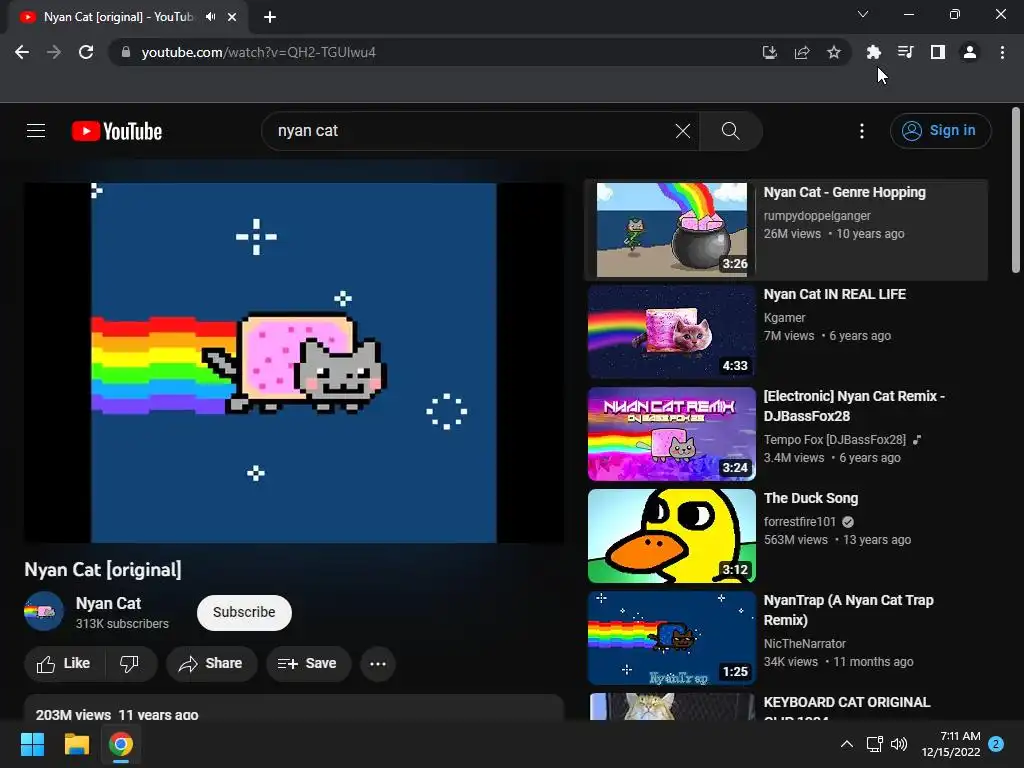The width and height of the screenshot is (1024, 768).
Task: Open File Explorer from taskbar
Action: (x=76, y=744)
